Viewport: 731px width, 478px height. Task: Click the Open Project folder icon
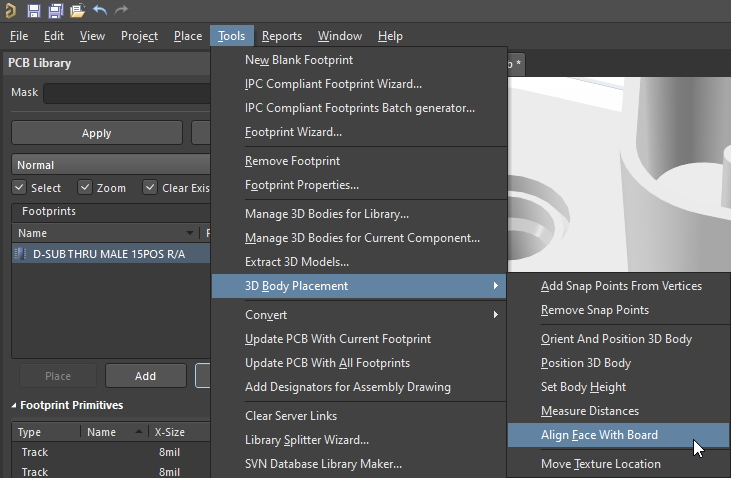77,10
